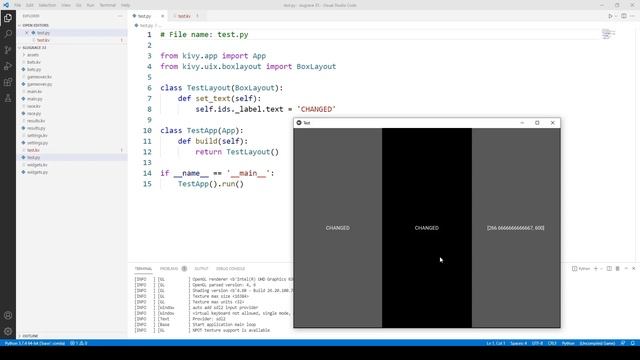Open the run button dropdown arrow
The image size is (640, 360).
point(616,16)
